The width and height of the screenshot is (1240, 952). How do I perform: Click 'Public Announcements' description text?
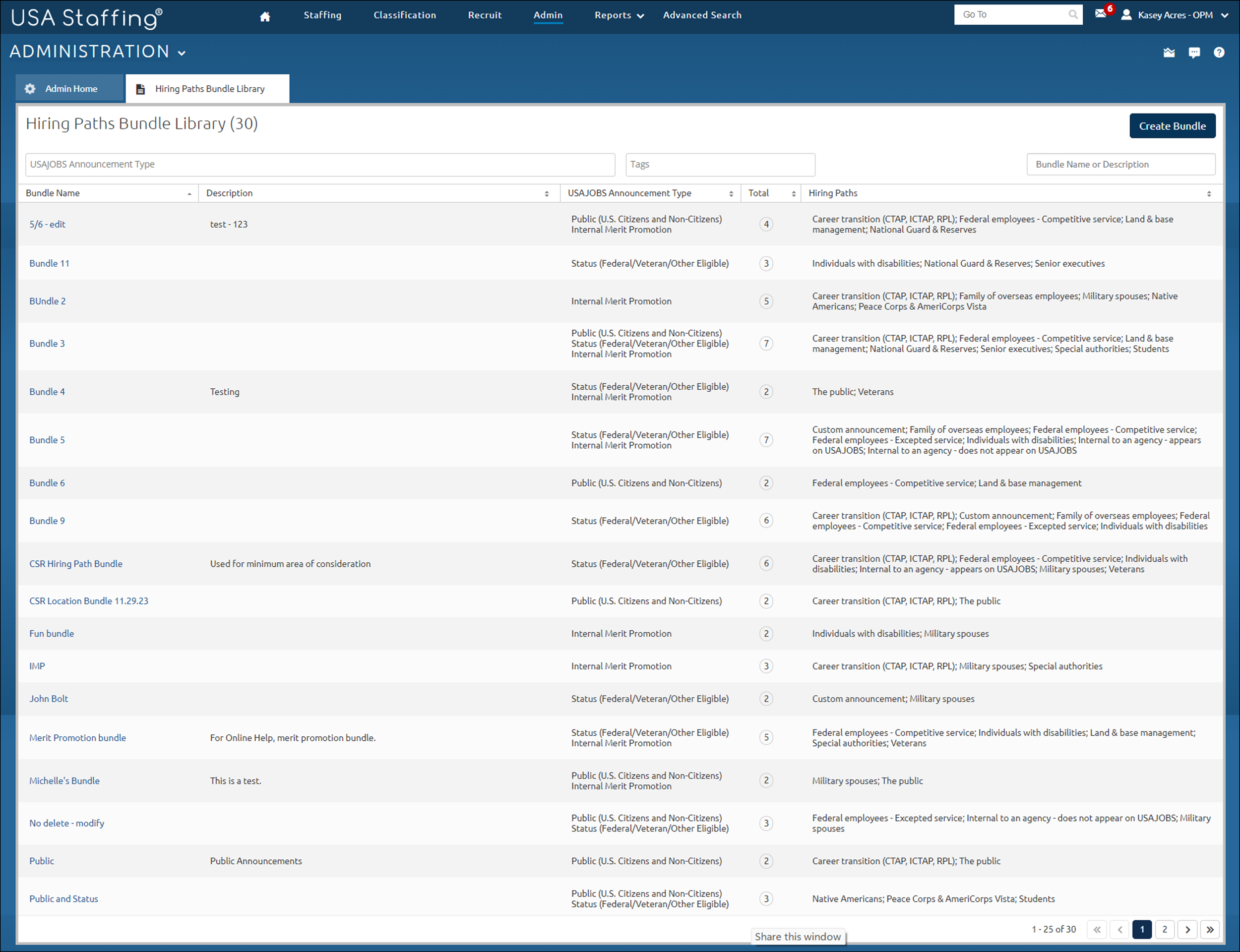(255, 861)
